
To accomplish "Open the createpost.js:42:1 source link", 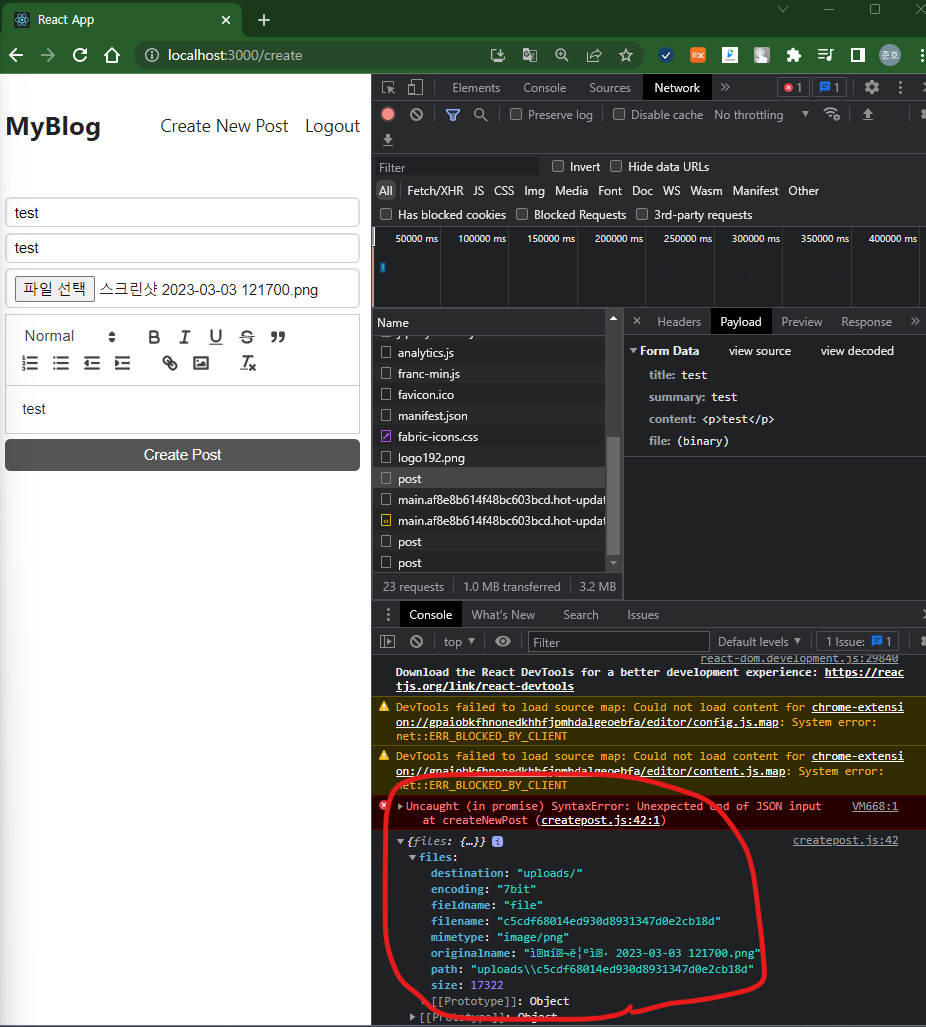I will tap(601, 821).
